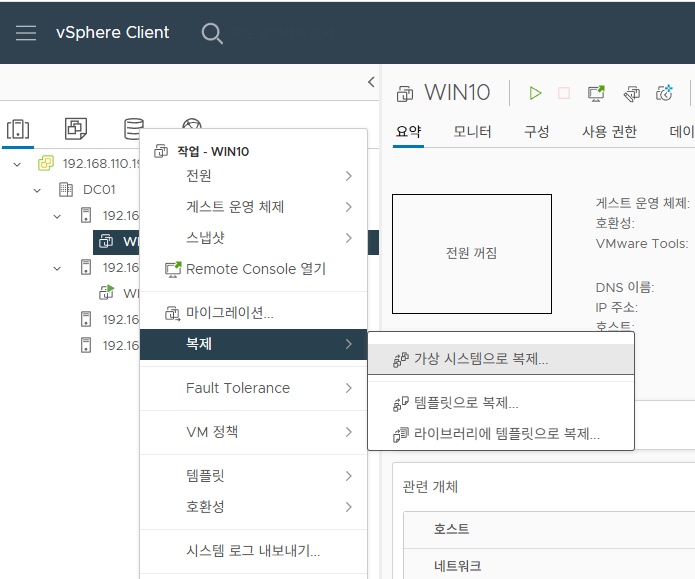Open VM 정책 menu entry
The width and height of the screenshot is (695, 579).
[254, 432]
